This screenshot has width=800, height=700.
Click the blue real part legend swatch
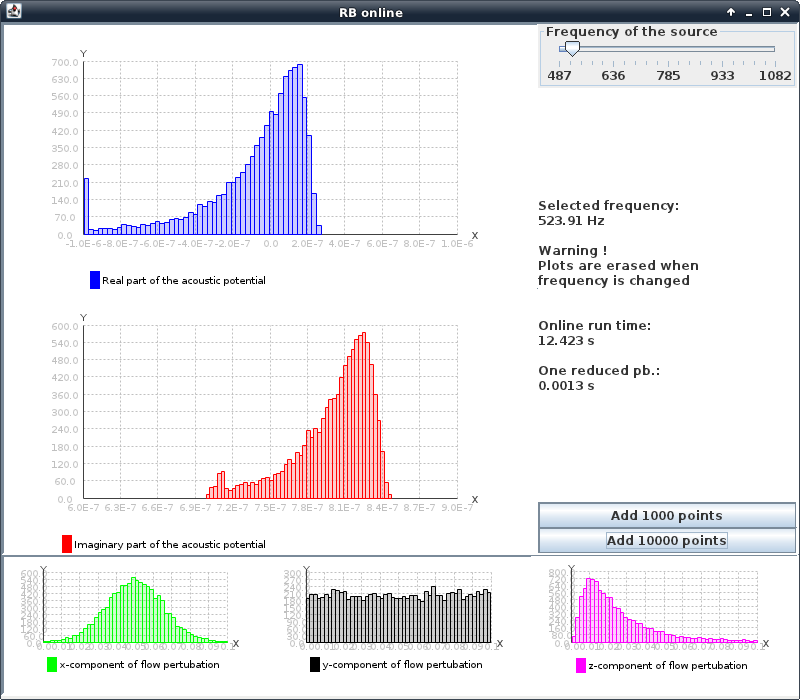[95, 280]
